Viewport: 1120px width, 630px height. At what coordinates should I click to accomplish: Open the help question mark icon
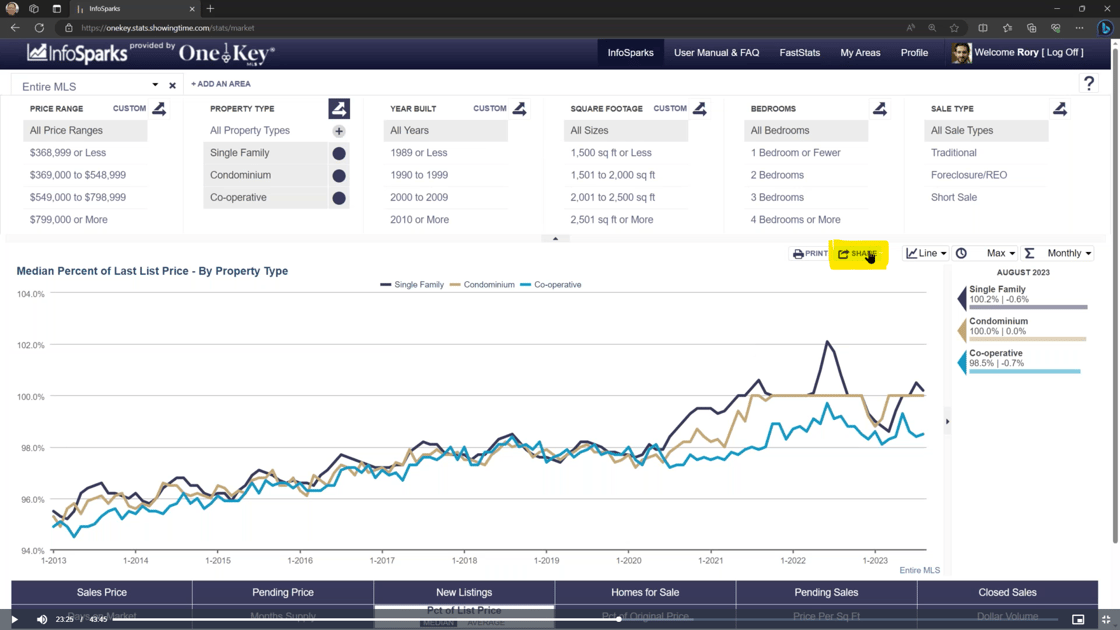pos(1089,84)
